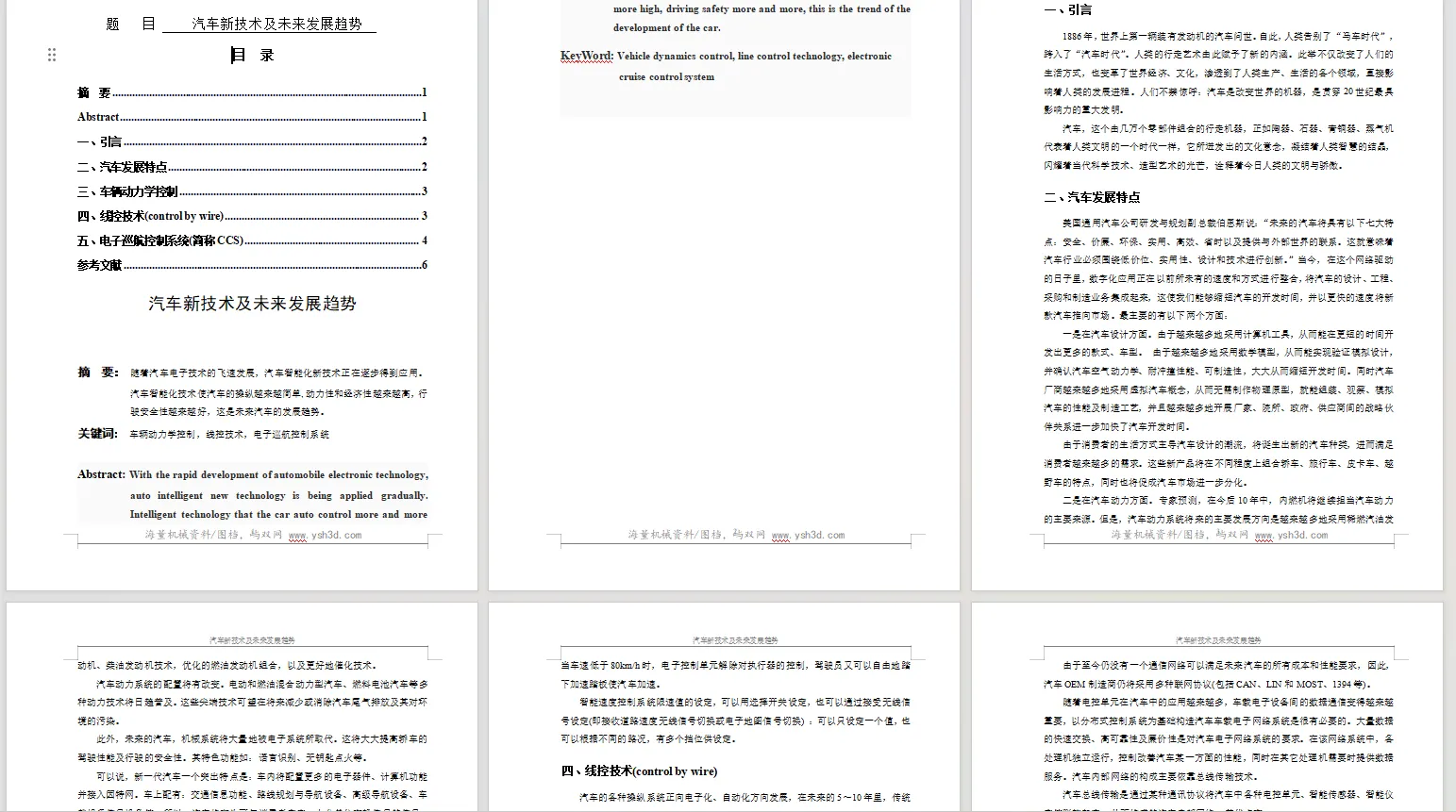
Task: Click the 四、线控技术(control by wire) heading on page five
Action: (639, 771)
